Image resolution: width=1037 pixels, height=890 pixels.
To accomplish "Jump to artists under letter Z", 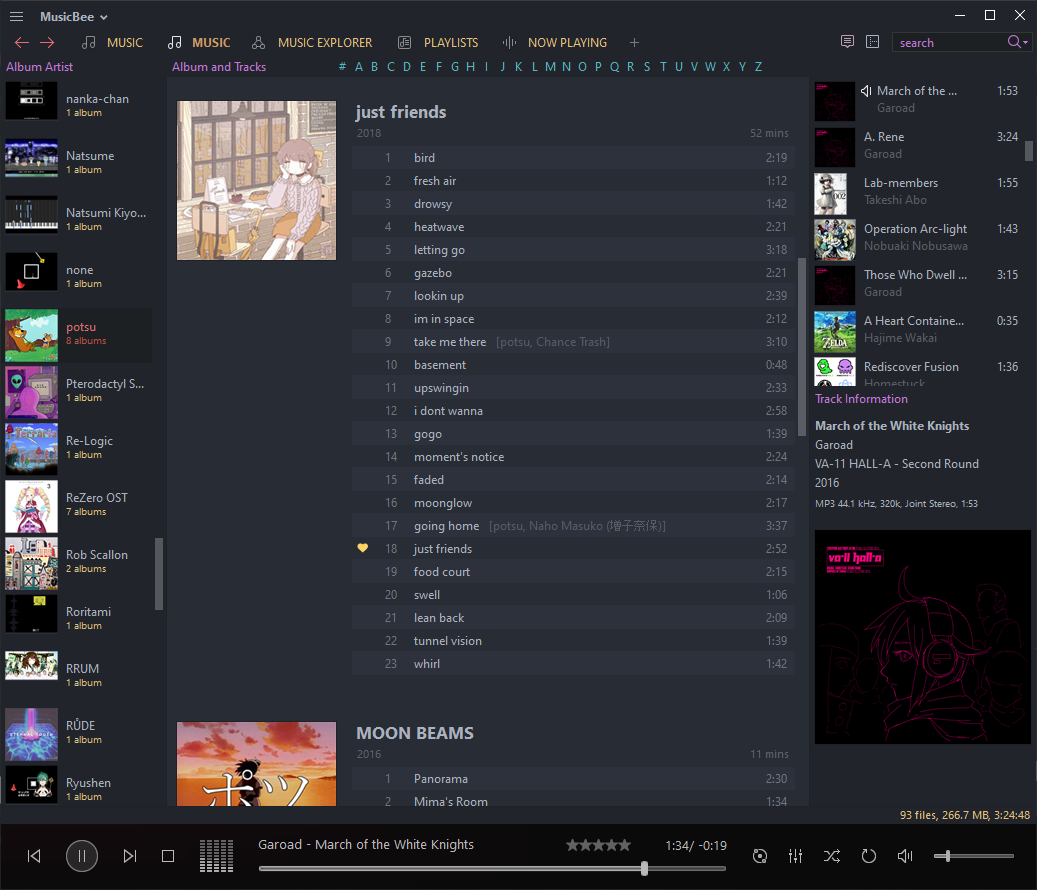I will pos(759,67).
